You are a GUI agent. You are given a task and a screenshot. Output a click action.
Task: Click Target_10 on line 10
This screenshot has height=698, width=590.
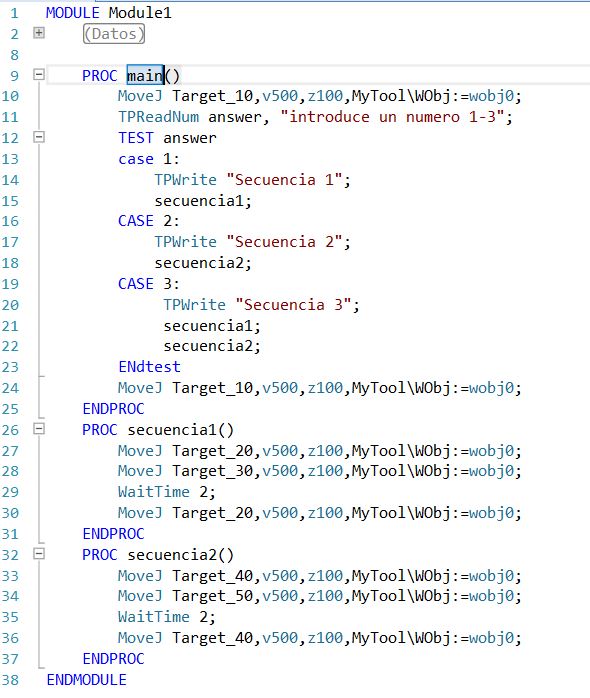pos(212,96)
